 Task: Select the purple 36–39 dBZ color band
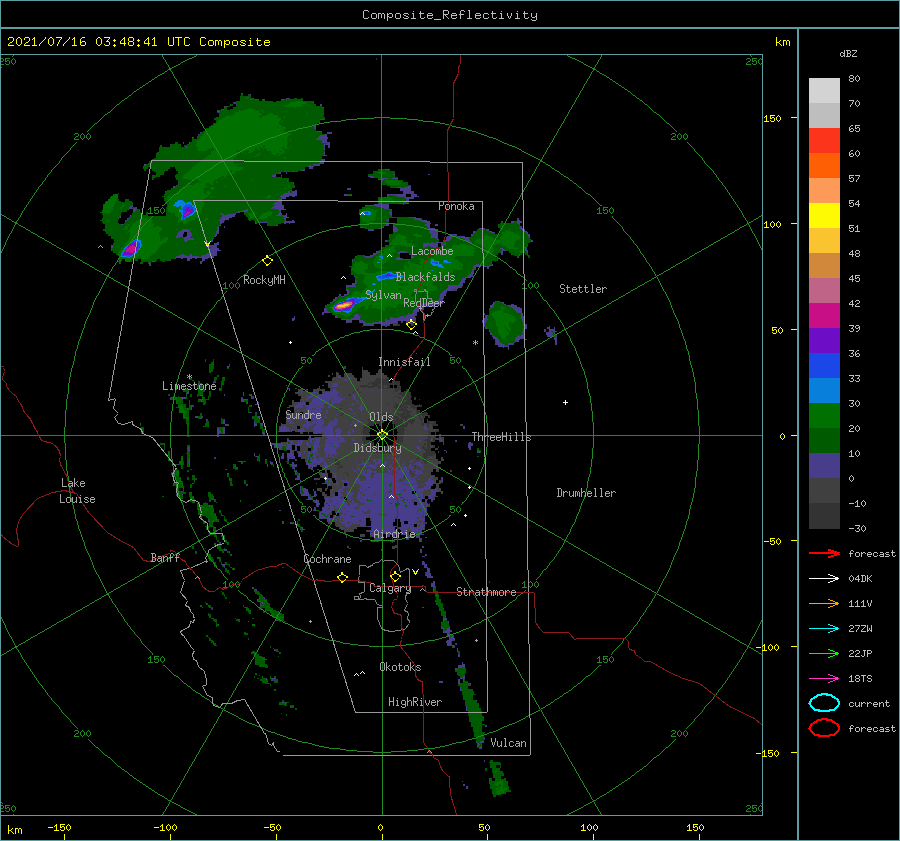pyautogui.click(x=824, y=341)
